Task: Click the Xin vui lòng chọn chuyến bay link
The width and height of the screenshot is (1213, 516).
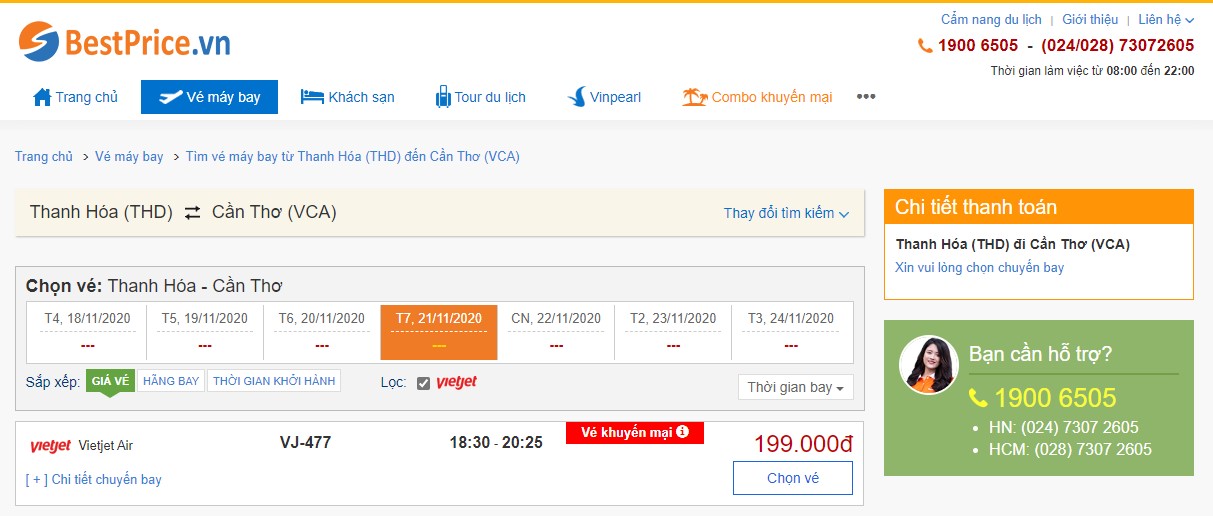Action: click(980, 267)
